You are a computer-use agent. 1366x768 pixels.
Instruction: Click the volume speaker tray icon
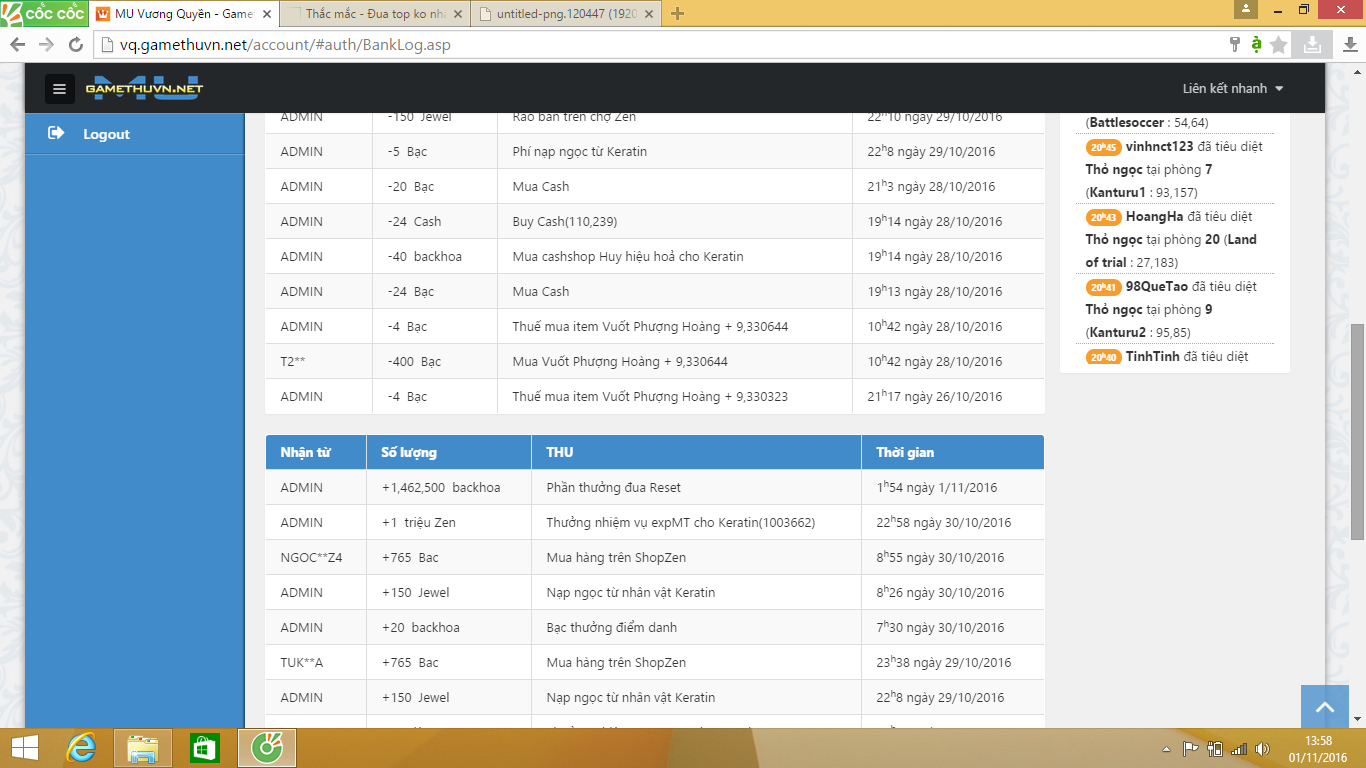pyautogui.click(x=1262, y=749)
